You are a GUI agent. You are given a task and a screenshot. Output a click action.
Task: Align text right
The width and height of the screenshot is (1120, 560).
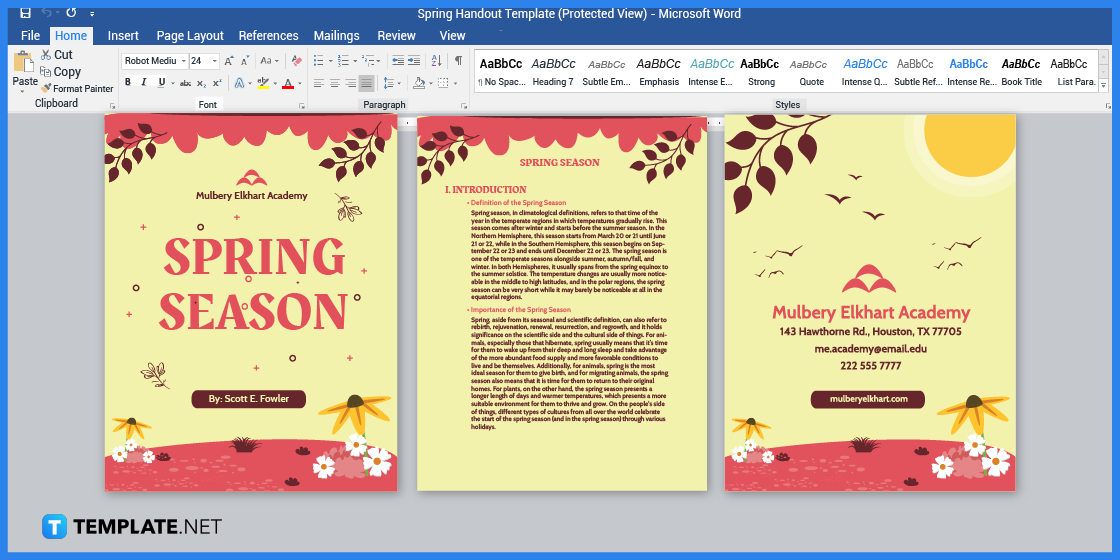(x=350, y=84)
